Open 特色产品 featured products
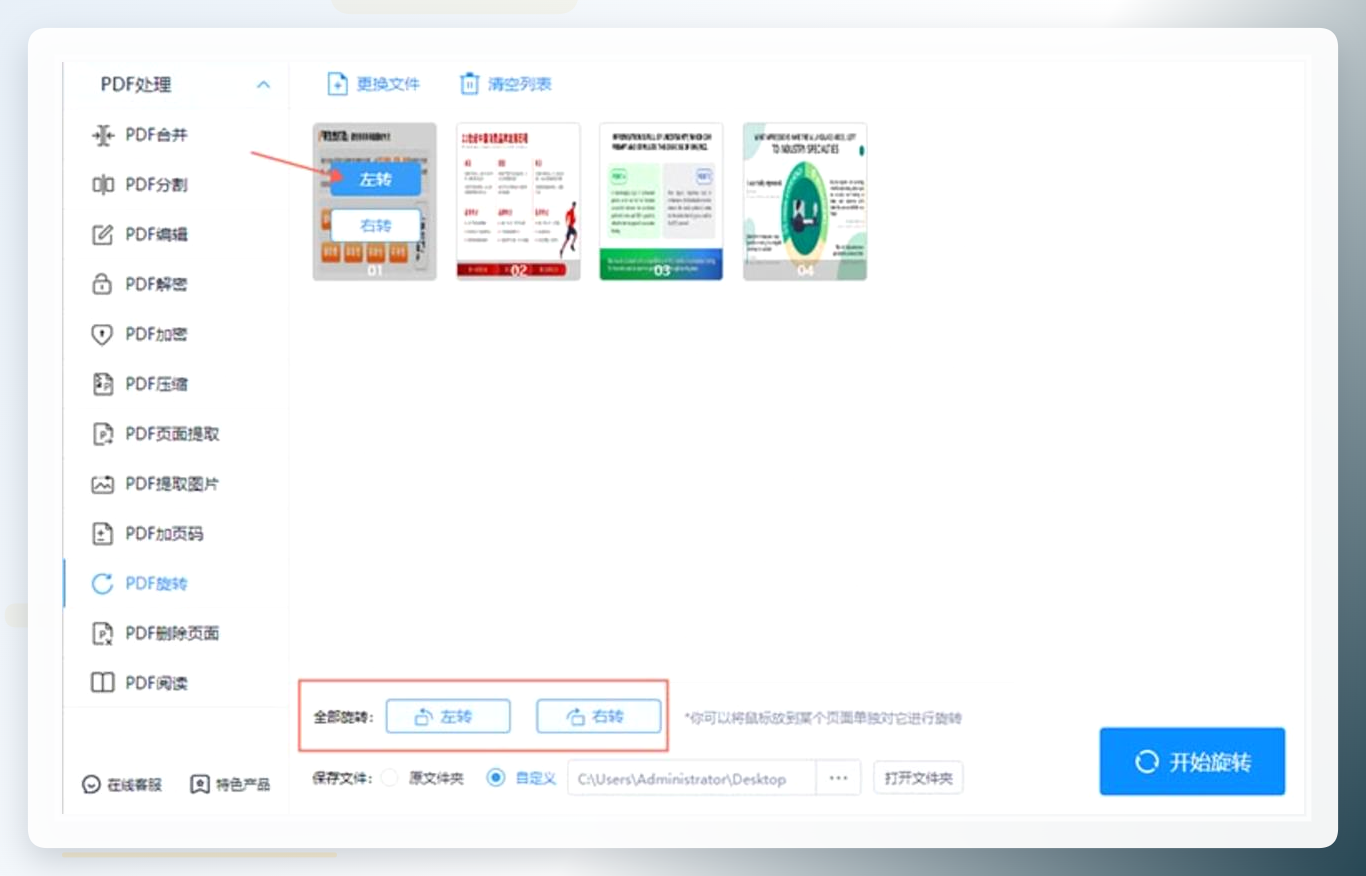The image size is (1366, 876). click(x=230, y=784)
